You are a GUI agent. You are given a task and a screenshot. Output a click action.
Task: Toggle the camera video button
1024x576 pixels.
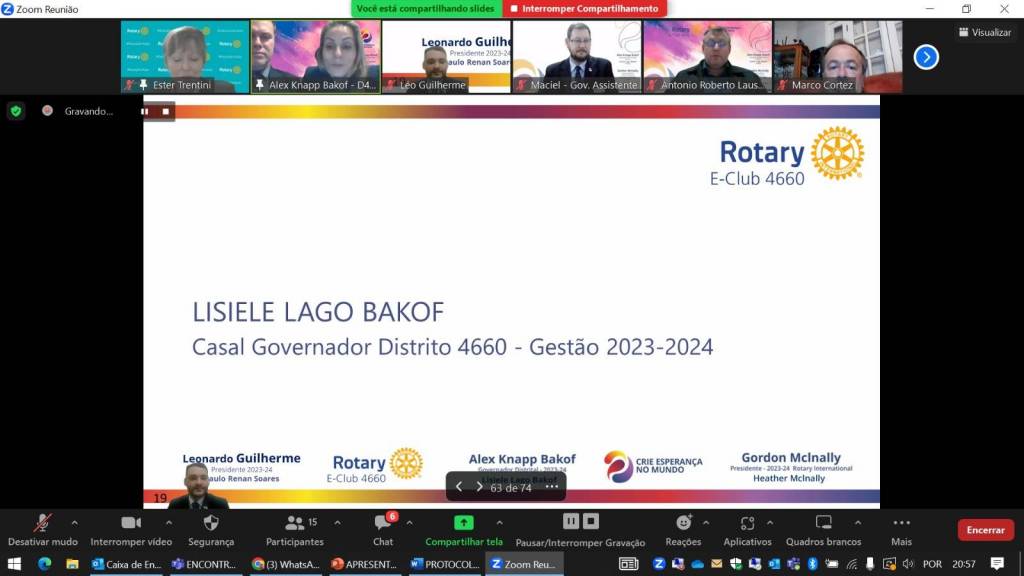(131, 523)
